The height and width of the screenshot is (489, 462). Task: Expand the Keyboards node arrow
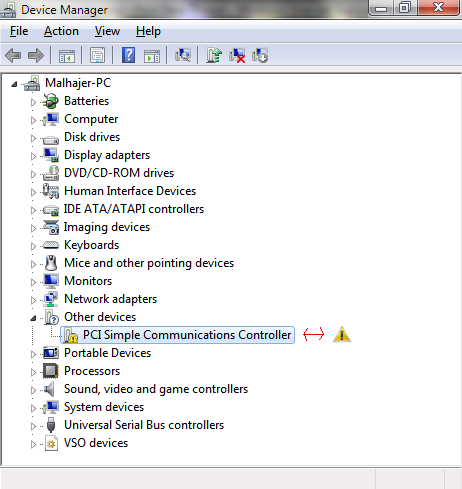click(33, 246)
